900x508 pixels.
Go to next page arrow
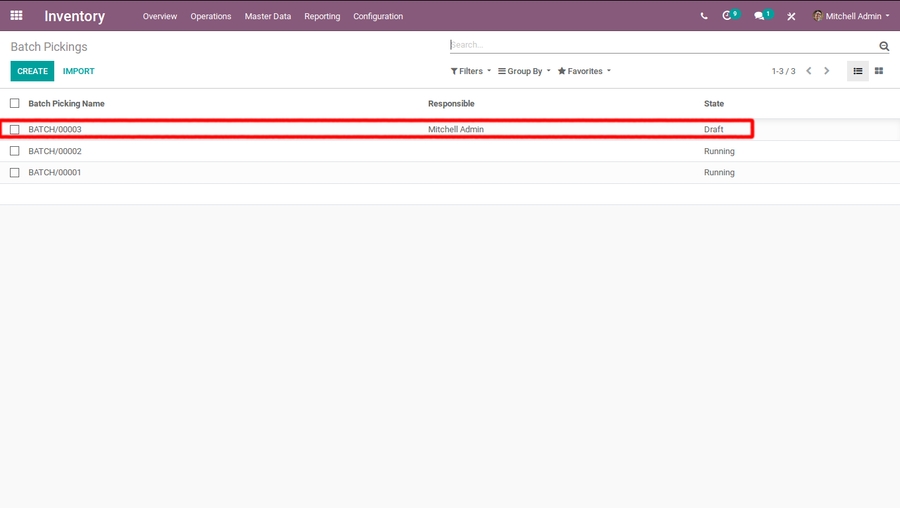click(827, 71)
